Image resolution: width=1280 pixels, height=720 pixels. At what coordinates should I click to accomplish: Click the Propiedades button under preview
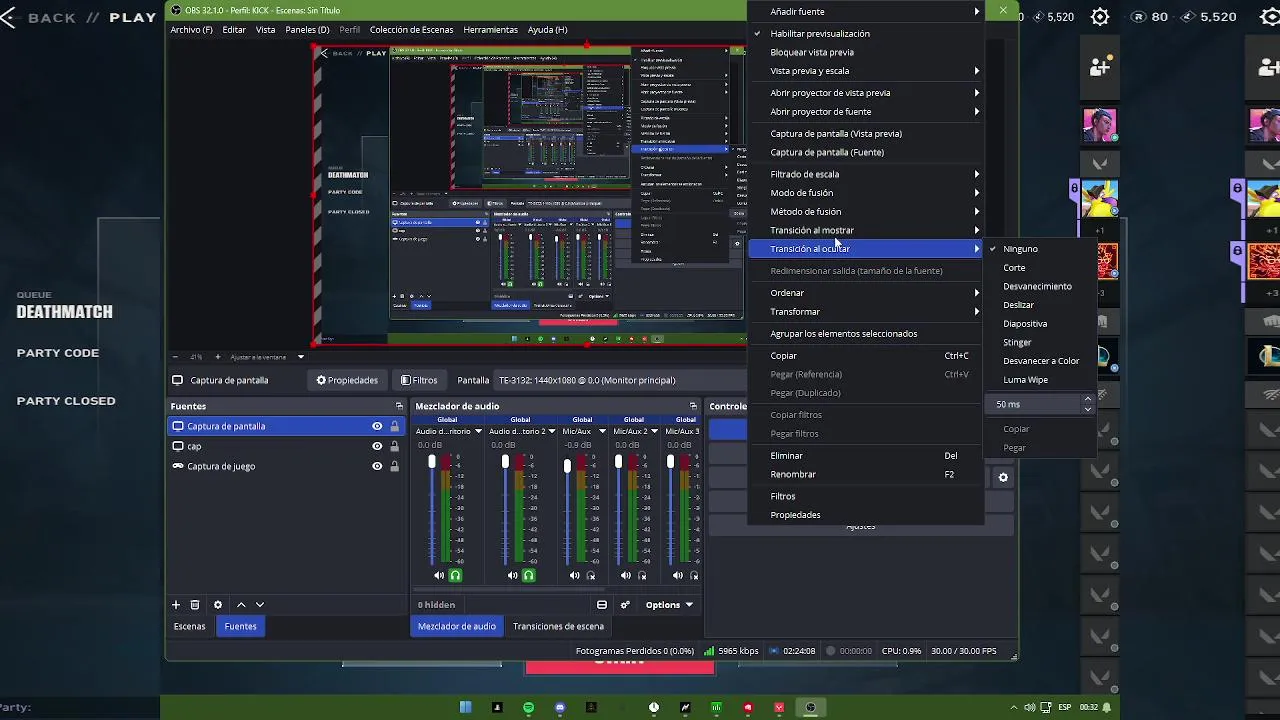click(347, 380)
